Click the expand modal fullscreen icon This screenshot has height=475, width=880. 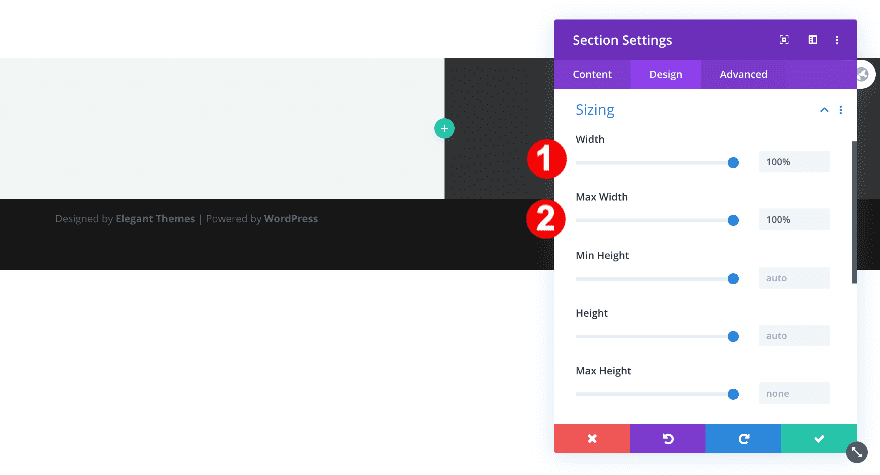click(x=784, y=40)
